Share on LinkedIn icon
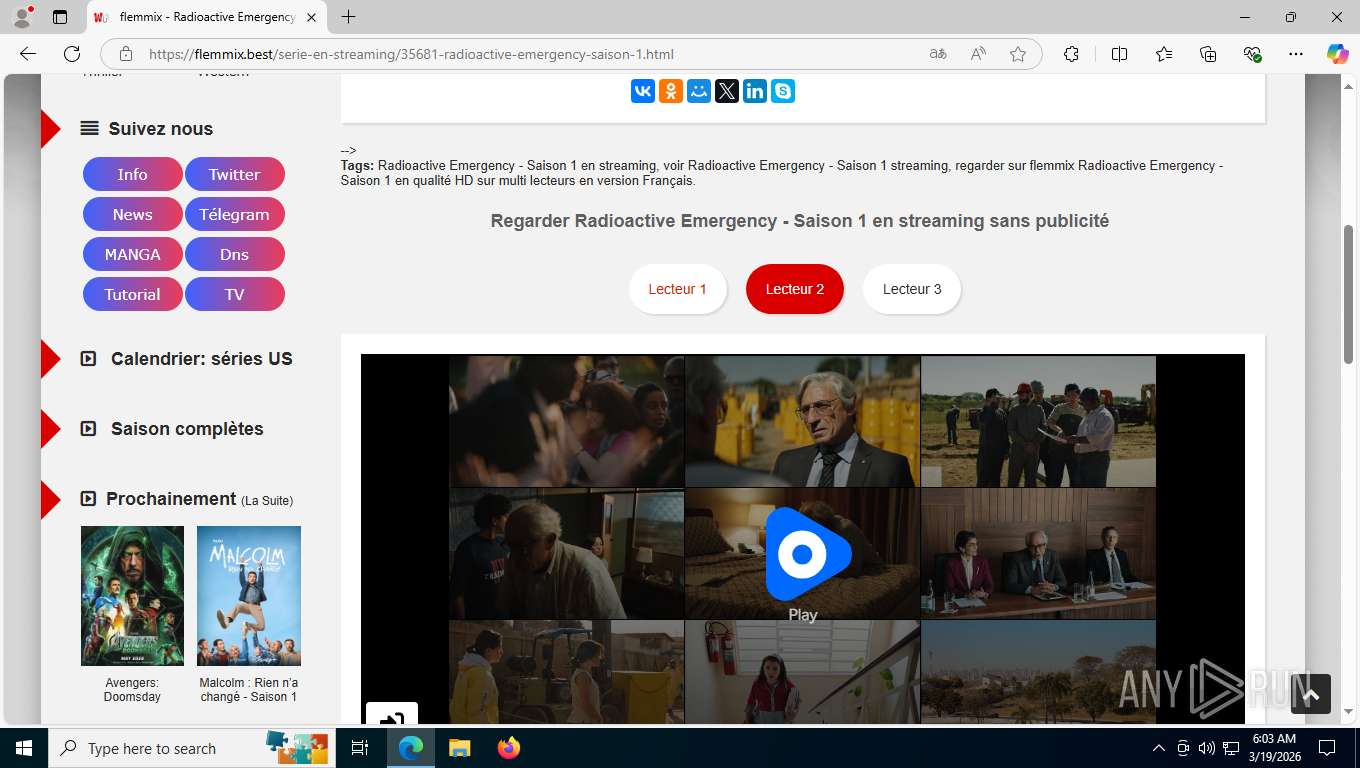 (755, 91)
